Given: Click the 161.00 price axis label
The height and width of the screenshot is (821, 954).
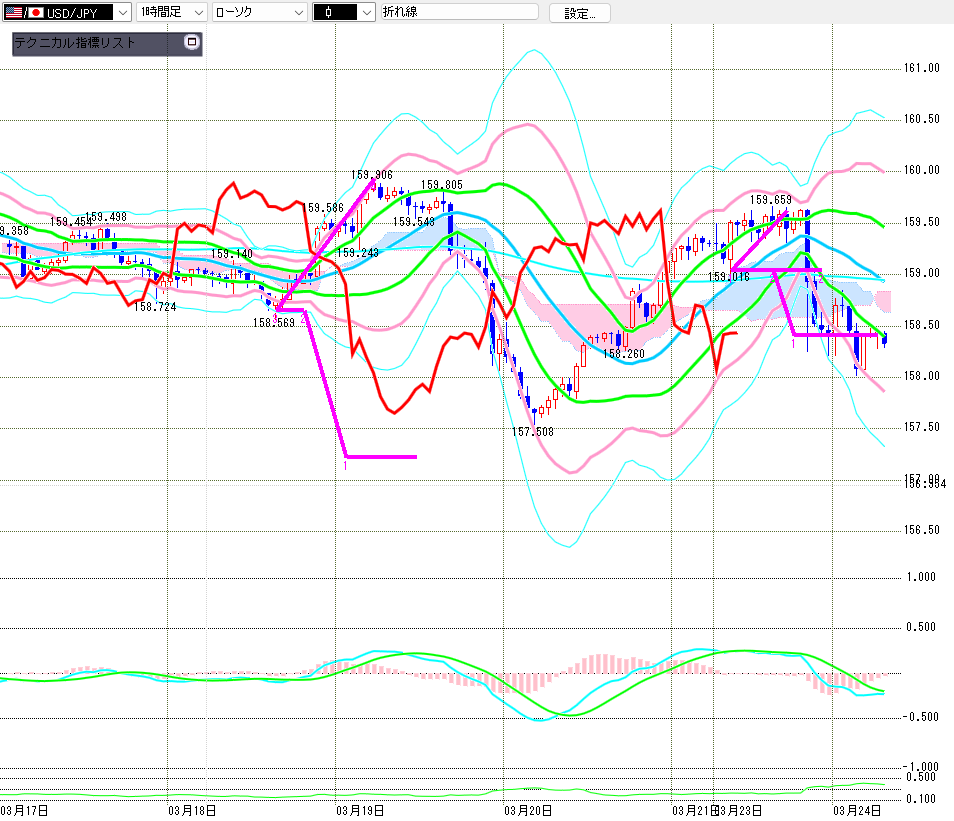Looking at the screenshot, I should [x=921, y=69].
